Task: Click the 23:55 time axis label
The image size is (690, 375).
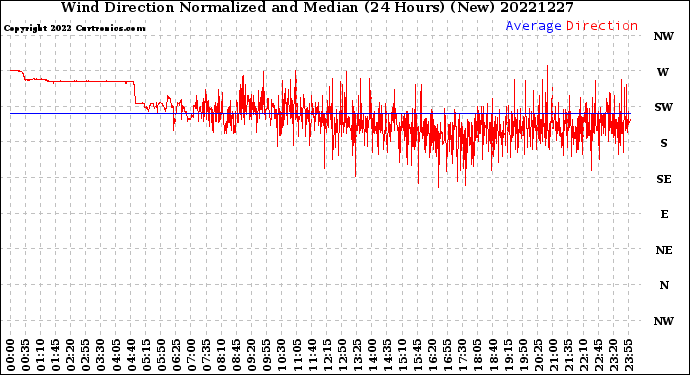Action: (628, 355)
